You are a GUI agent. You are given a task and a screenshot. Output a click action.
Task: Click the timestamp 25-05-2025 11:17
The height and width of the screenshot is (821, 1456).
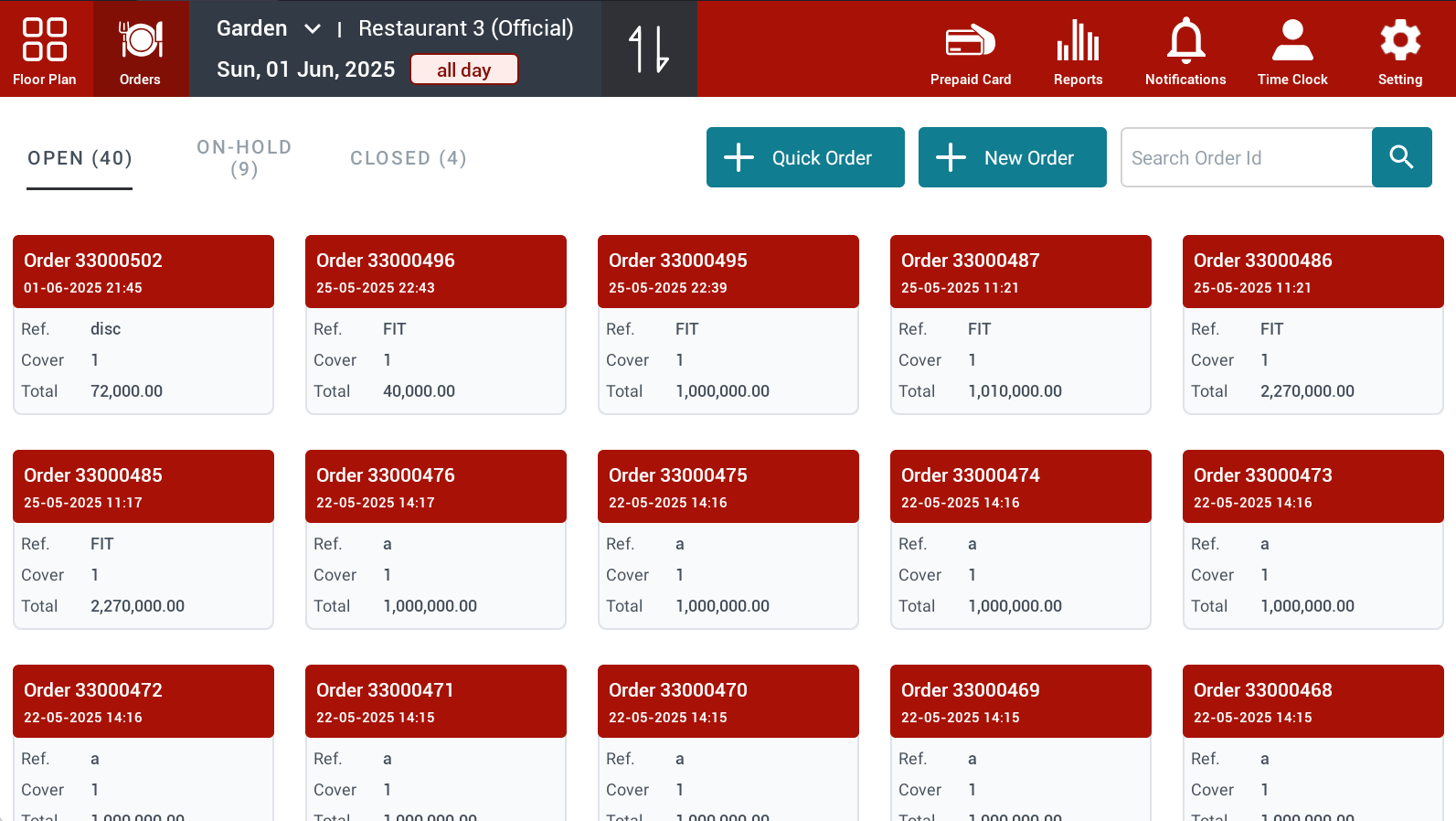tap(83, 503)
